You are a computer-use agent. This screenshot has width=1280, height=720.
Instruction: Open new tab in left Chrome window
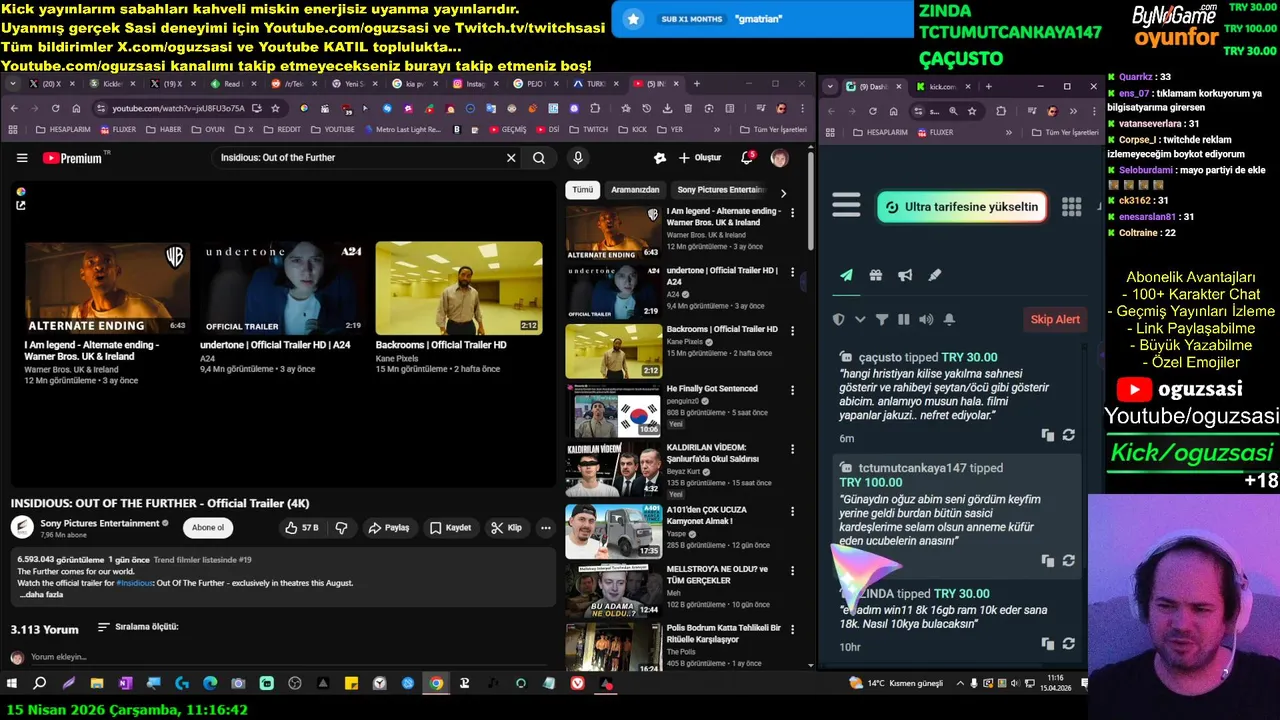point(697,84)
